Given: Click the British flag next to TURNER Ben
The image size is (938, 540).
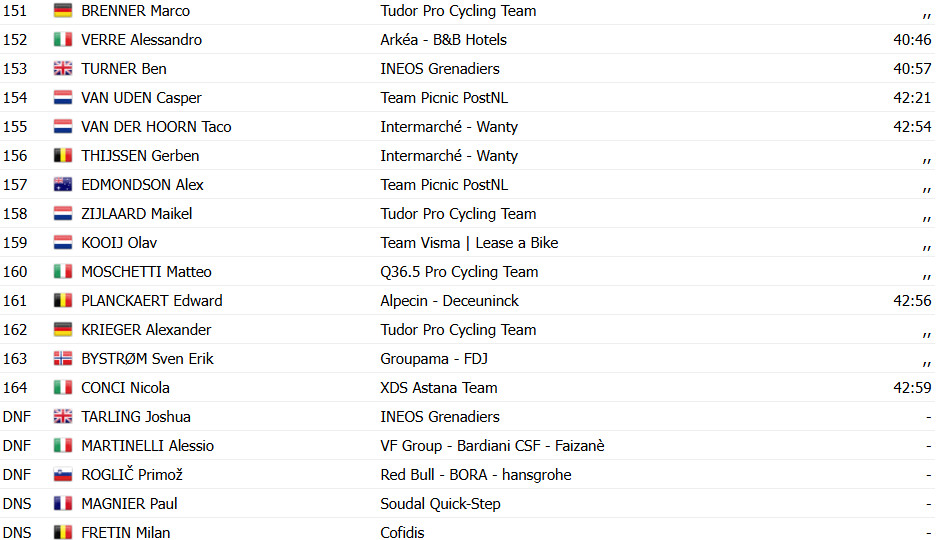Looking at the screenshot, I should click(63, 69).
